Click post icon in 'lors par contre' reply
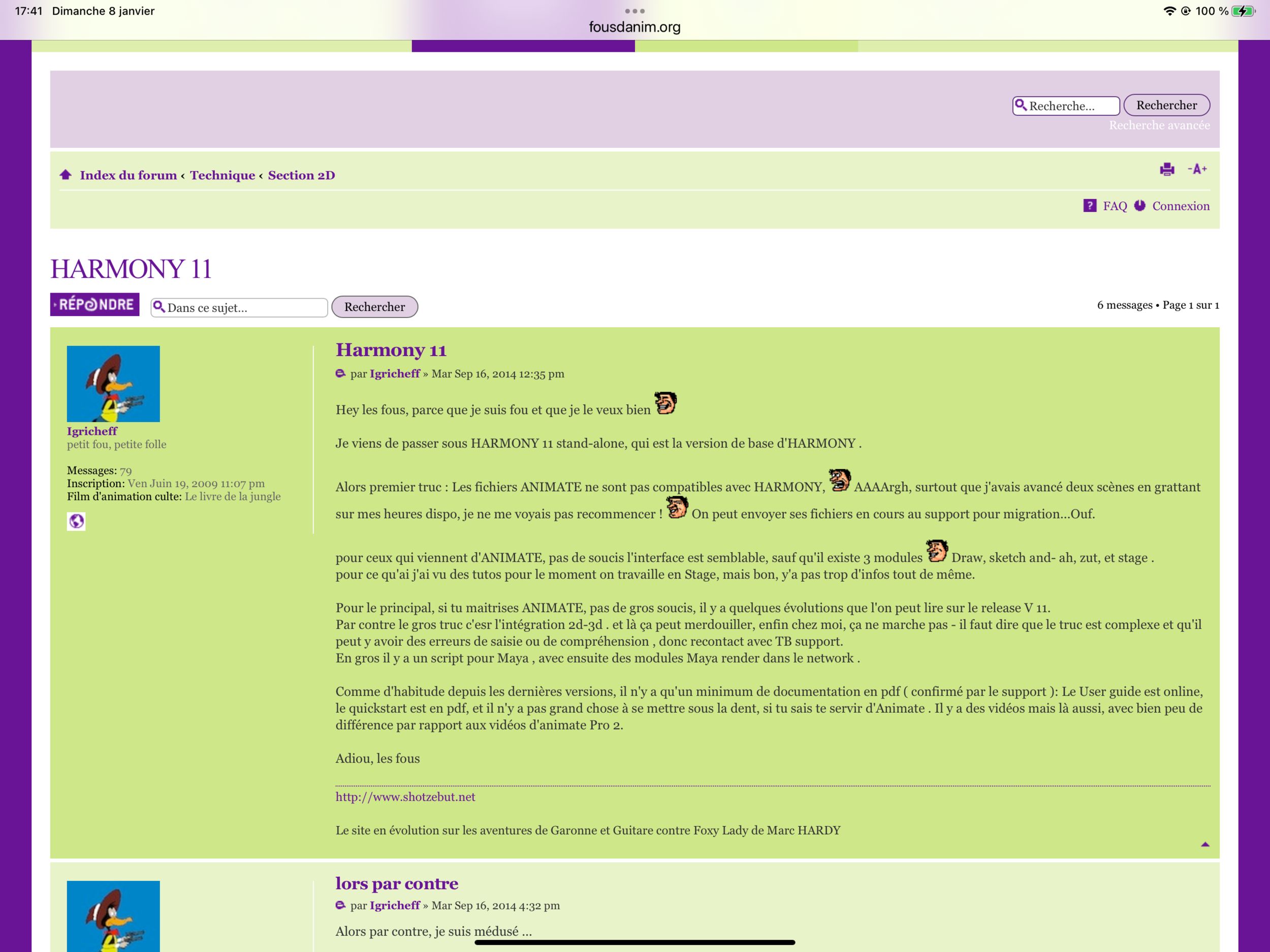 pyautogui.click(x=340, y=905)
